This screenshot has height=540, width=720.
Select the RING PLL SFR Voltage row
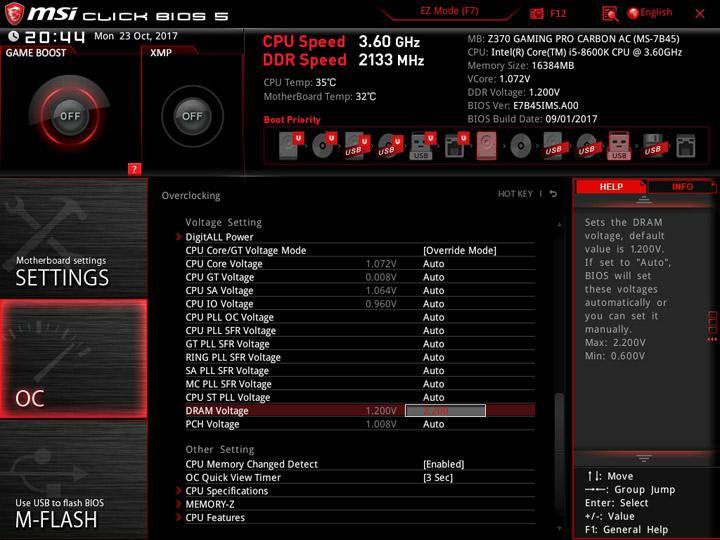click(x=360, y=357)
